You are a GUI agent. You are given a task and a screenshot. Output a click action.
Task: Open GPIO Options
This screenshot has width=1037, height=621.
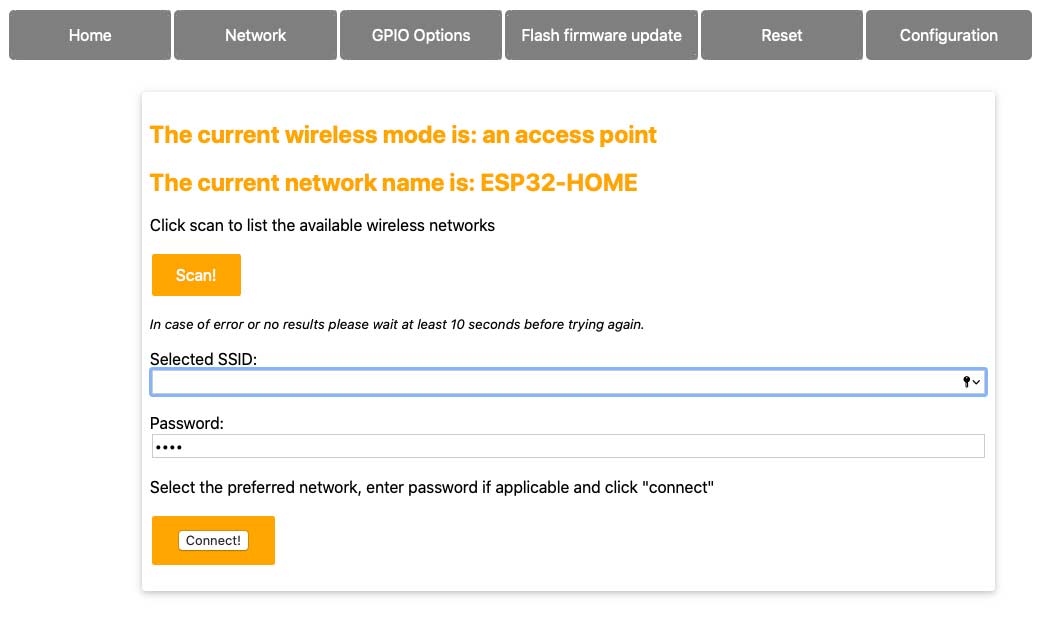[420, 35]
